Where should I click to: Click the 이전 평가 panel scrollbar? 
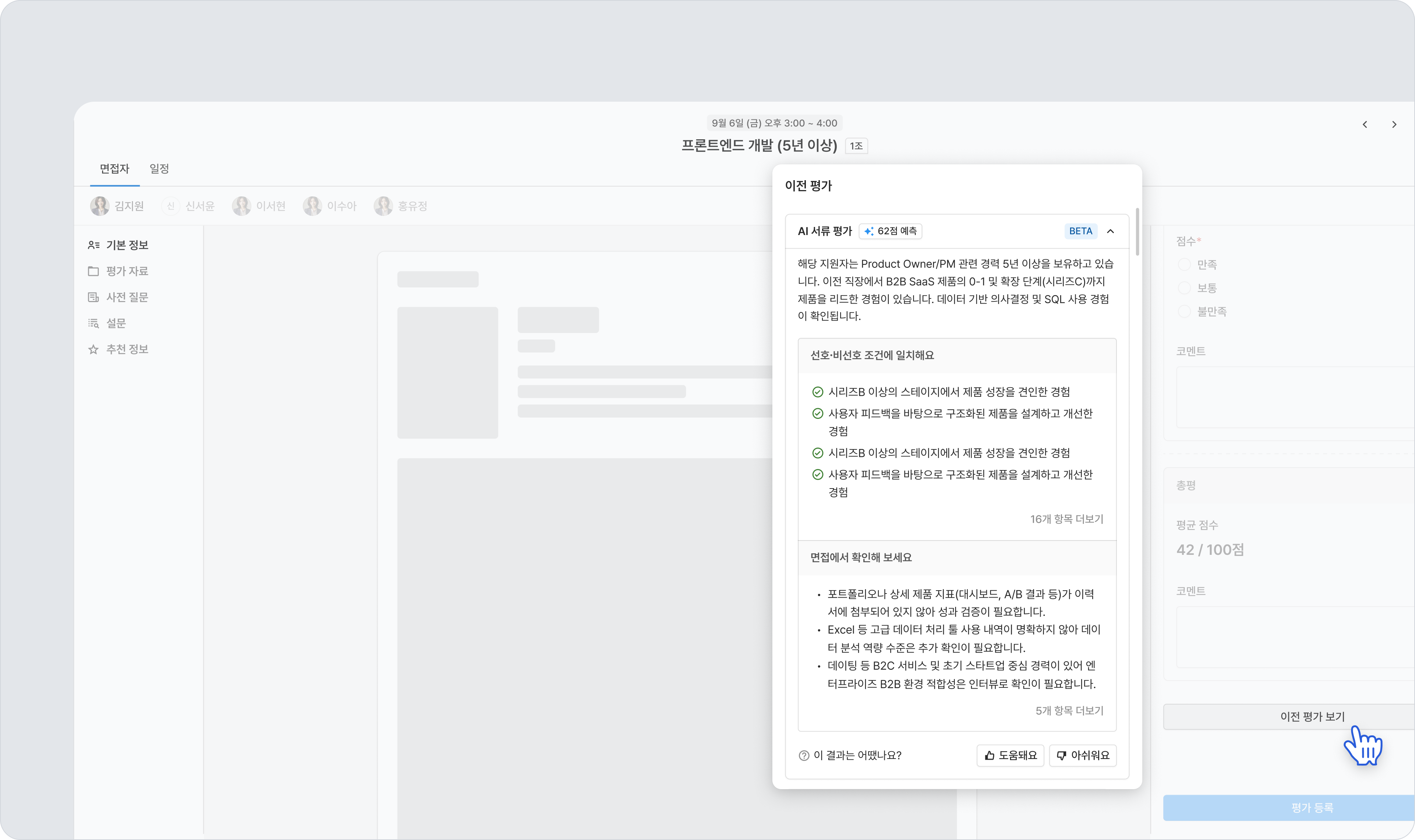[x=1137, y=231]
